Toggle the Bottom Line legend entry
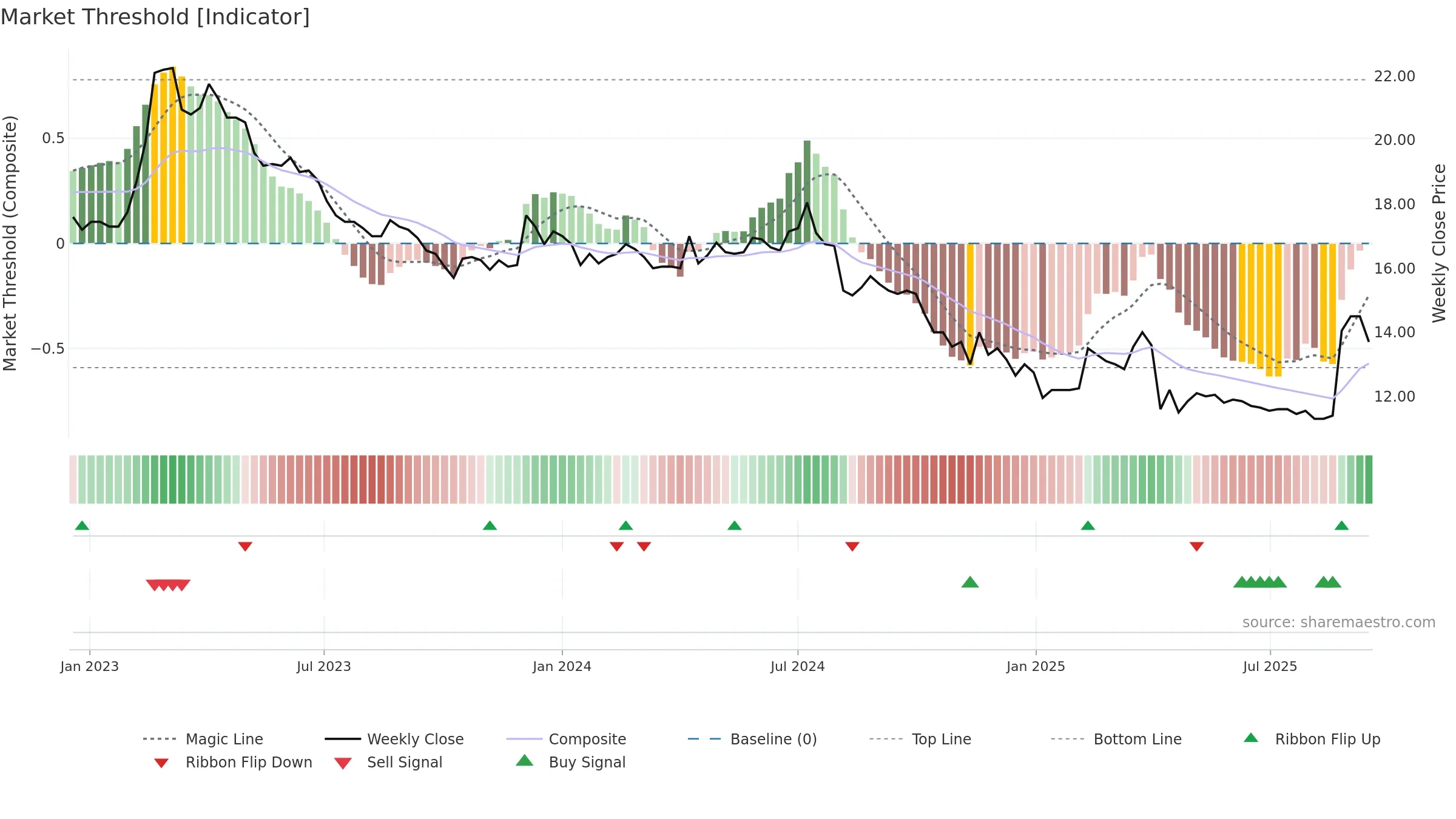This screenshot has height=819, width=1456. point(1116,739)
